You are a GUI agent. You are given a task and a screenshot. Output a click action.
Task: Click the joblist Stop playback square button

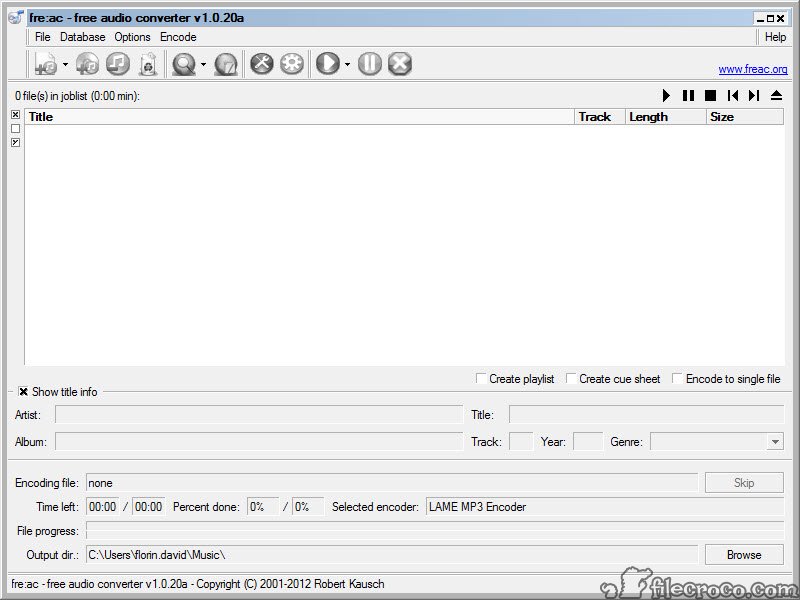point(710,95)
